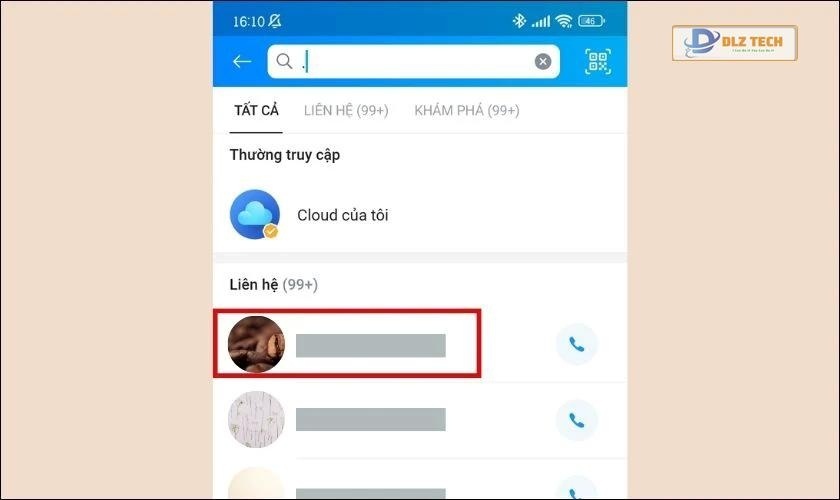Open the QR code scanner
The image size is (840, 500).
598,62
